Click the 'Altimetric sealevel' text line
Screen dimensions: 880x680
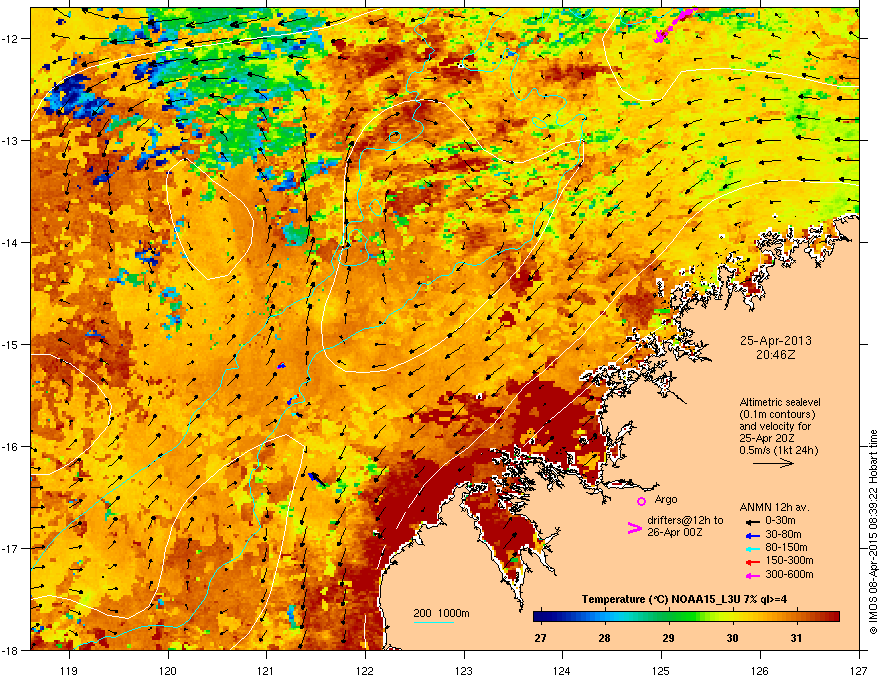pyautogui.click(x=780, y=402)
